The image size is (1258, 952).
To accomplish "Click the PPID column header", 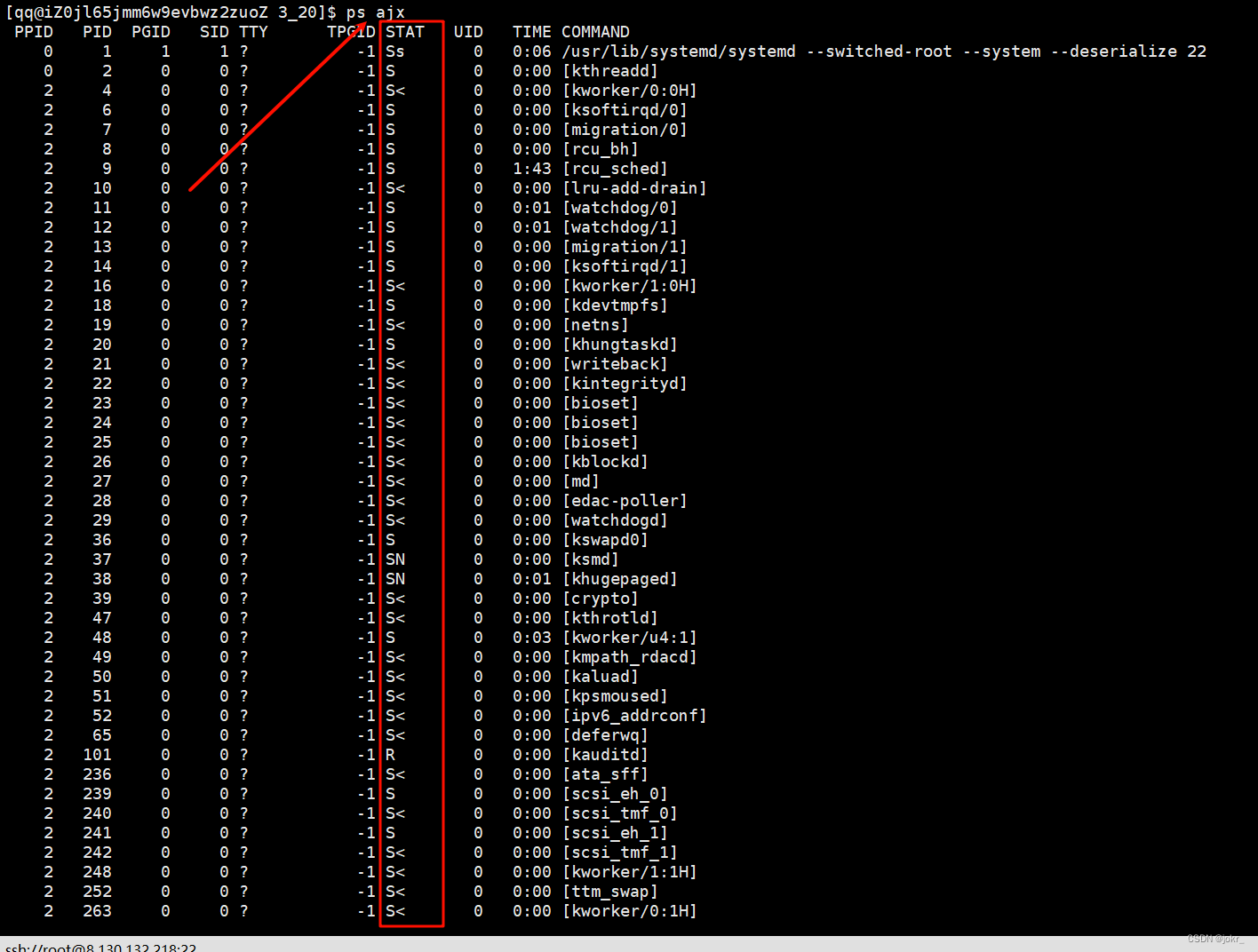I will coord(34,32).
